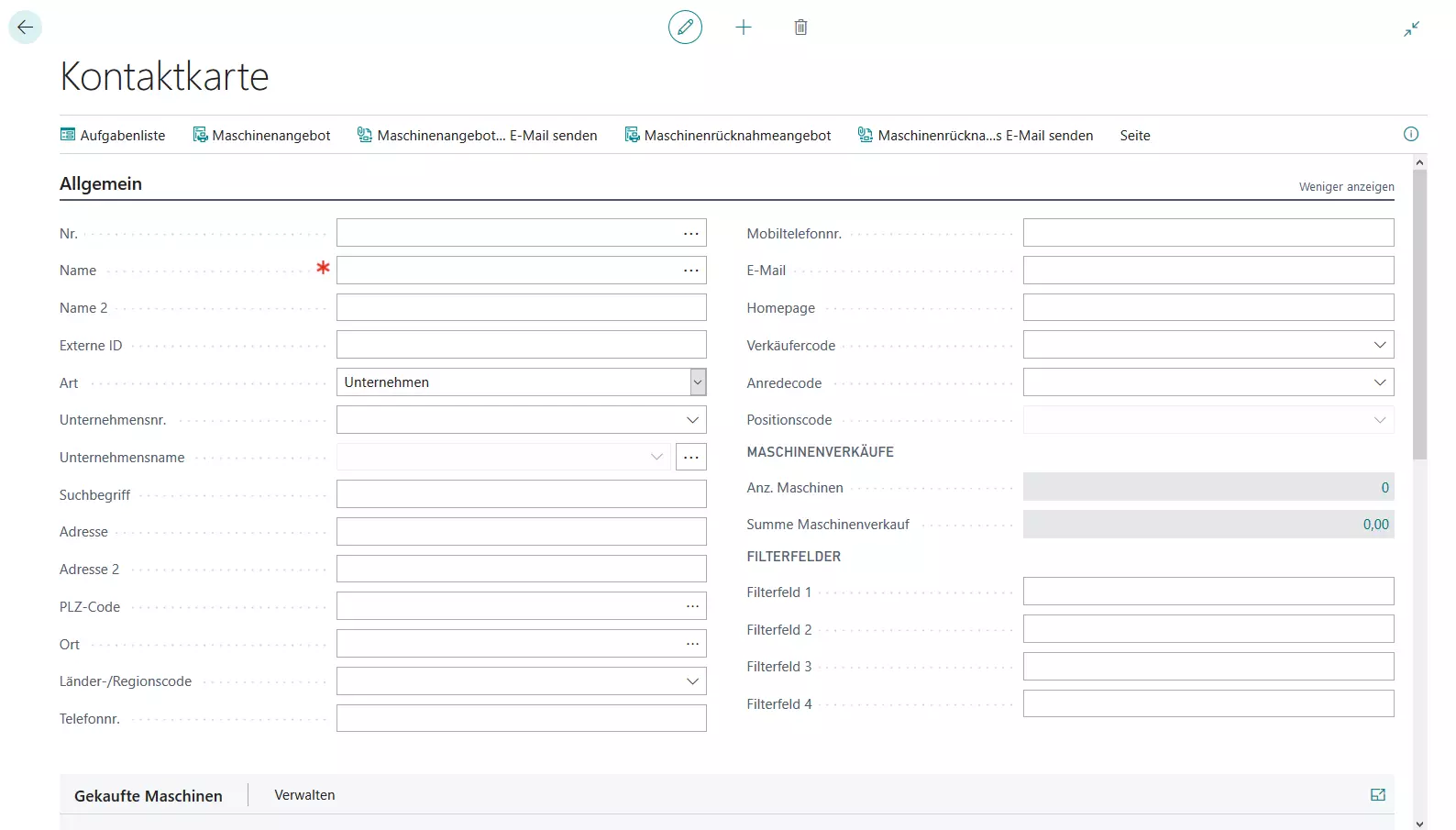Viewport: 1456px width, 830px height.
Task: Open lookup dots in Nr. field
Action: [x=691, y=234]
